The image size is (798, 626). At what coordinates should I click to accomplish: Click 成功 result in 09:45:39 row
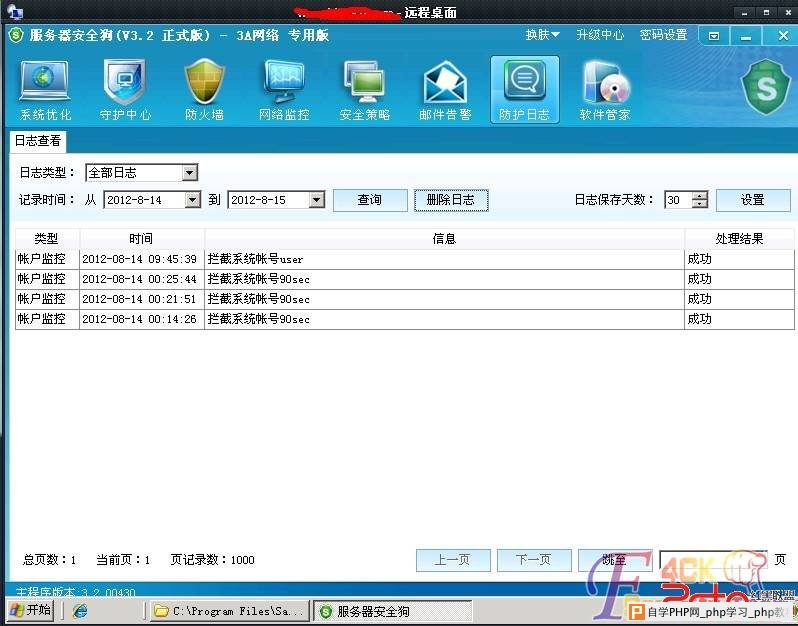pyautogui.click(x=739, y=259)
